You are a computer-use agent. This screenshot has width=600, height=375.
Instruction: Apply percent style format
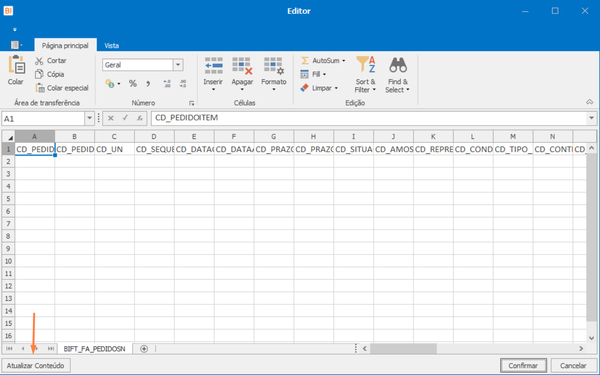132,83
